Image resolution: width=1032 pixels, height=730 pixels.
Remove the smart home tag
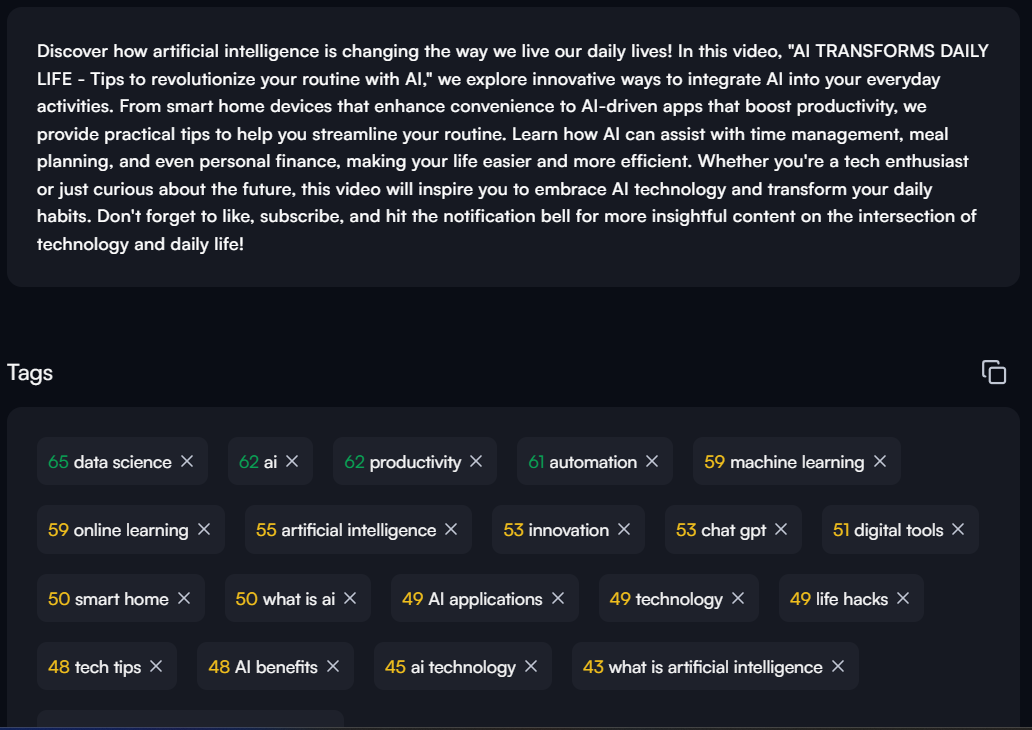(184, 598)
